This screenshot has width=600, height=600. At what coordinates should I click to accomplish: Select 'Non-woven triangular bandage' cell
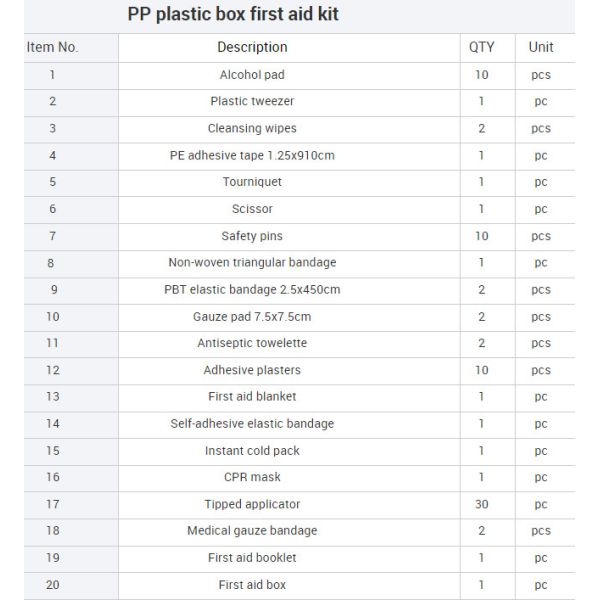[252, 263]
